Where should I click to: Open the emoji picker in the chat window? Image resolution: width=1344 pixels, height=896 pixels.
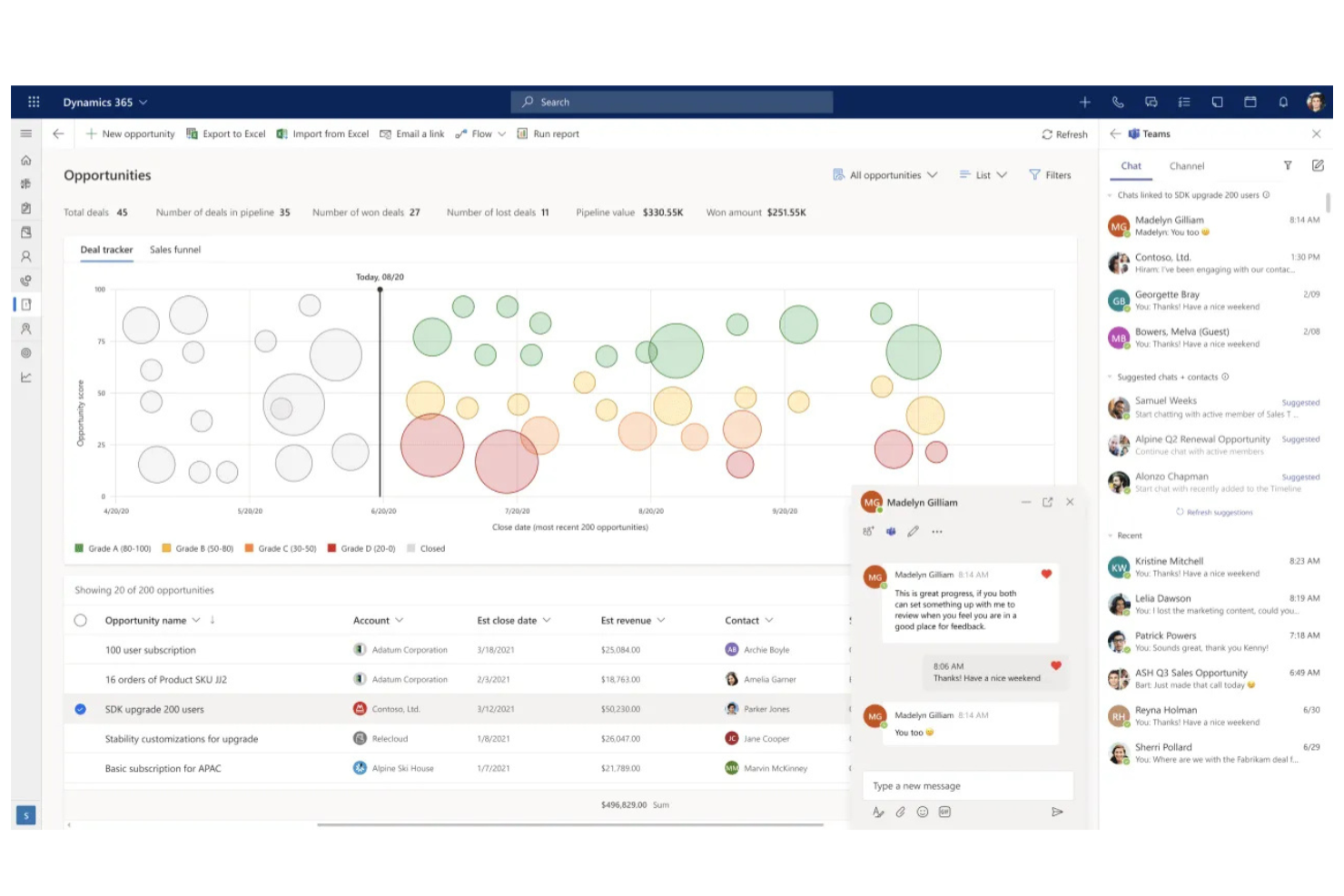coord(923,812)
